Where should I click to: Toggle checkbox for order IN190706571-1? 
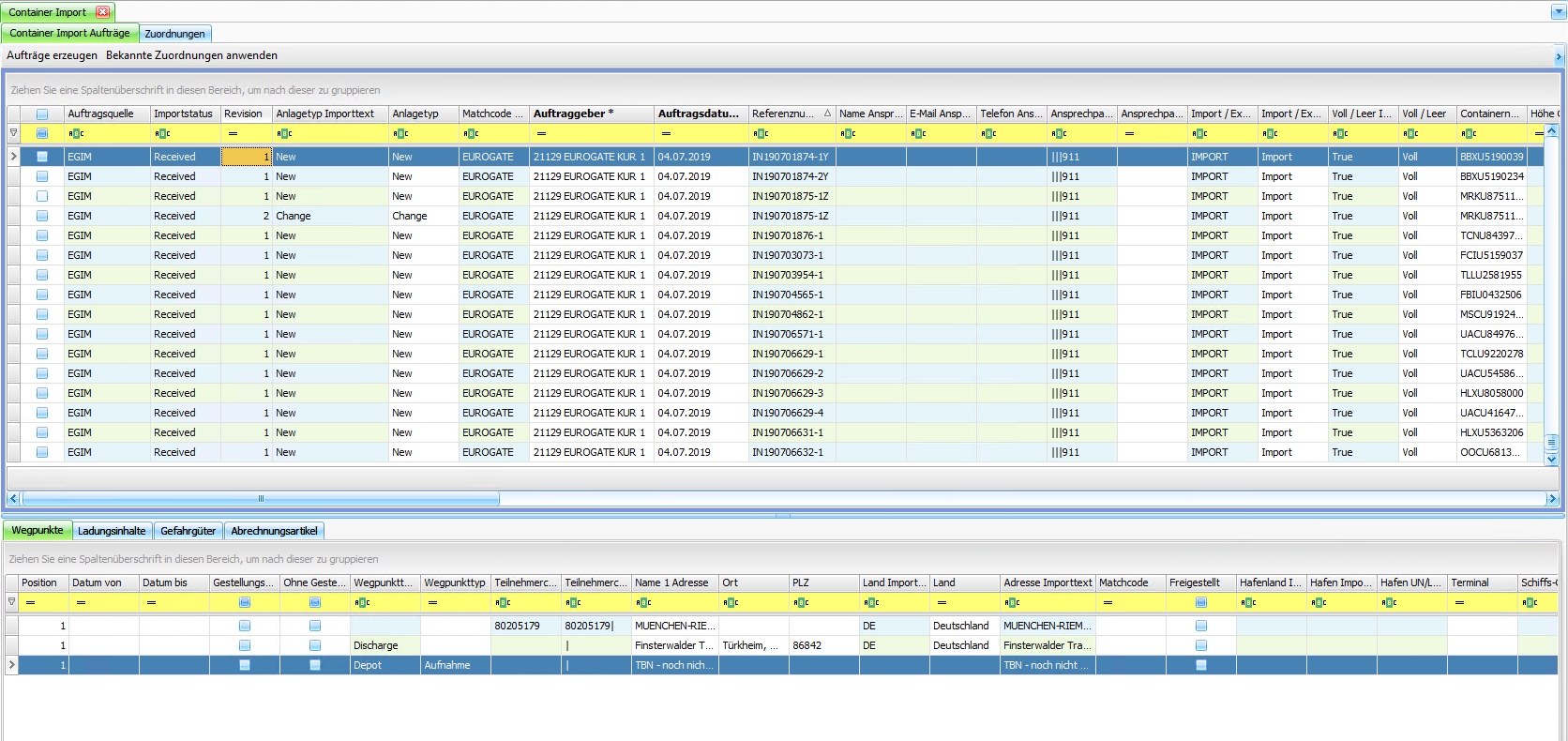point(42,334)
